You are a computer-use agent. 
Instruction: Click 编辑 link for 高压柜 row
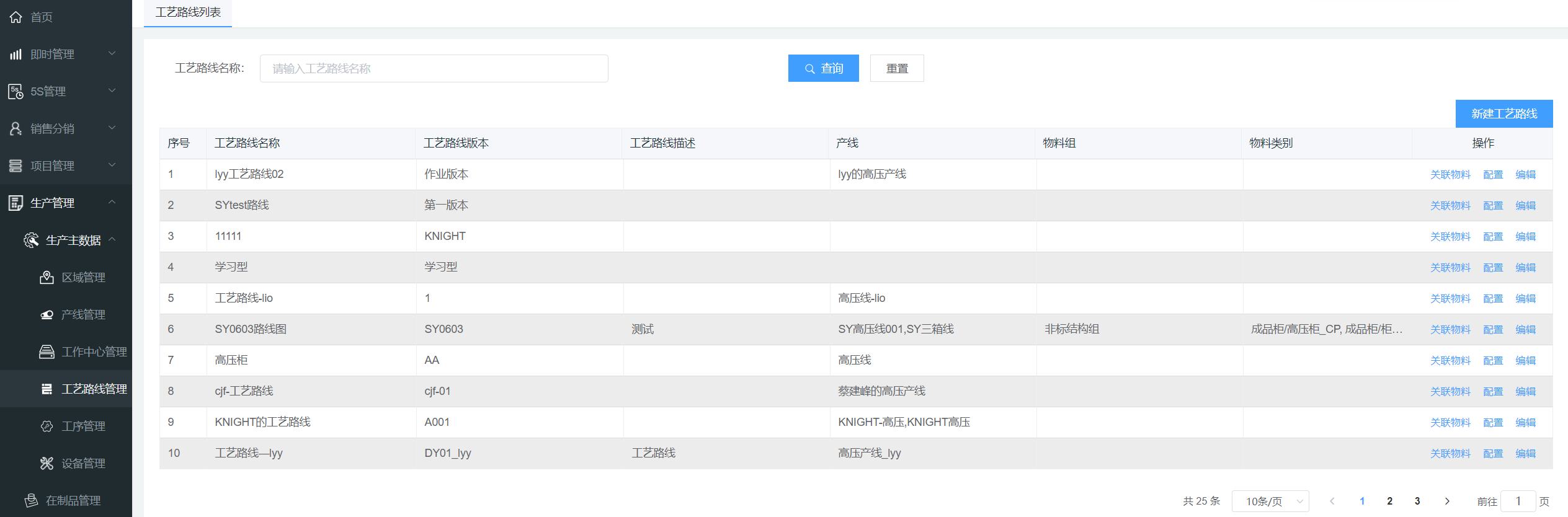tap(1525, 361)
